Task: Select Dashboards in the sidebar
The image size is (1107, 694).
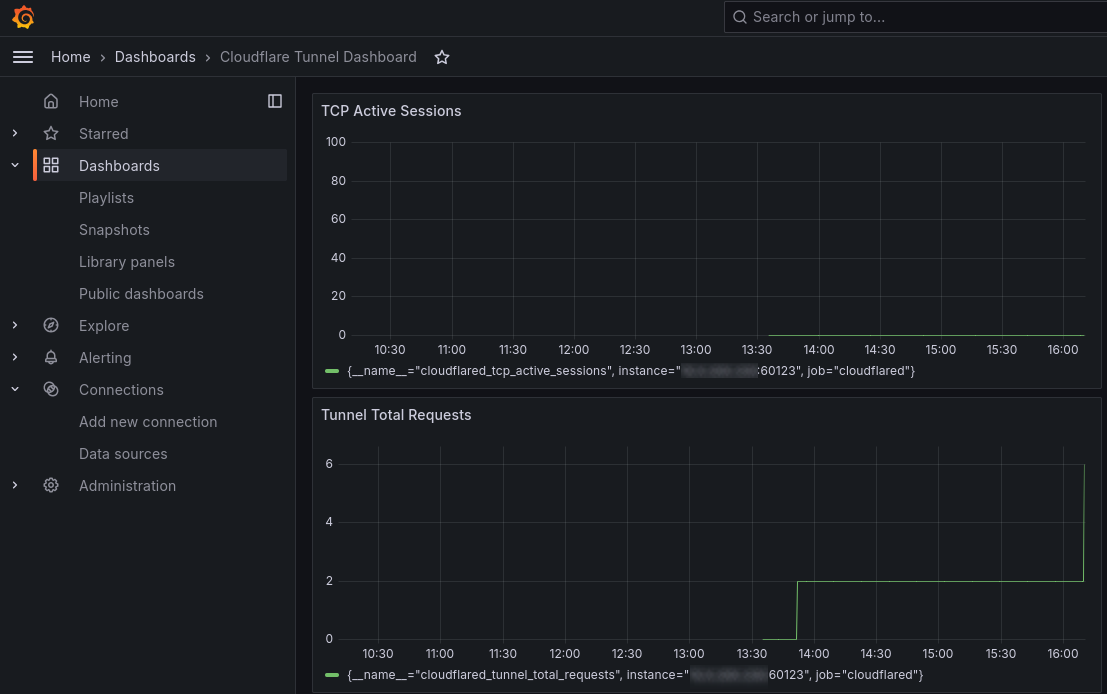Action: pyautogui.click(x=119, y=166)
